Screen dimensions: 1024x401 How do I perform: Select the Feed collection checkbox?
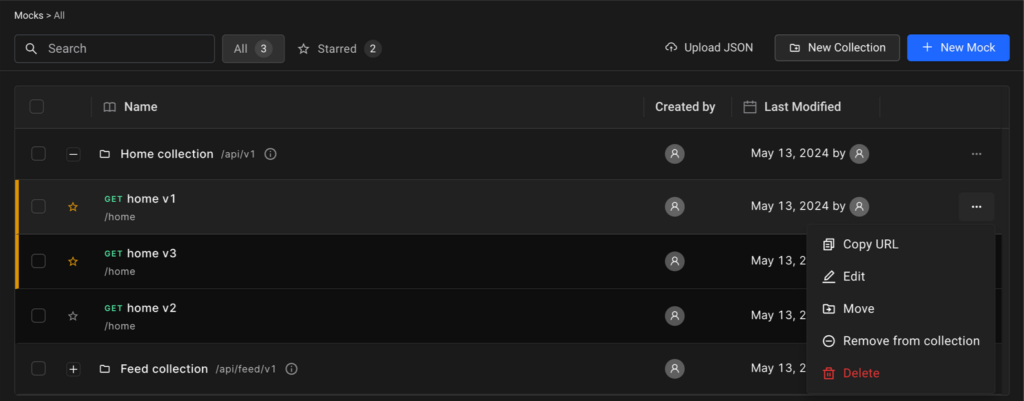click(x=38, y=369)
